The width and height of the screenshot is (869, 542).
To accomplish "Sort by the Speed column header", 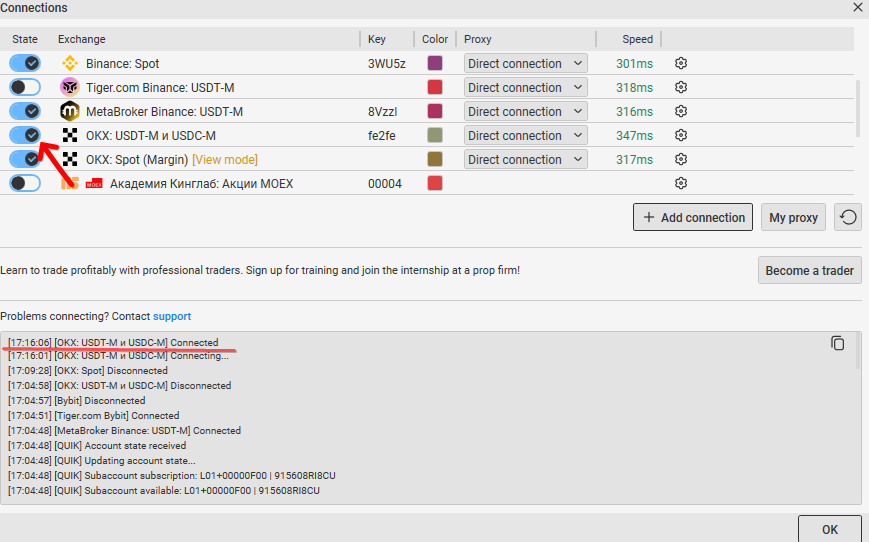I will 637,39.
